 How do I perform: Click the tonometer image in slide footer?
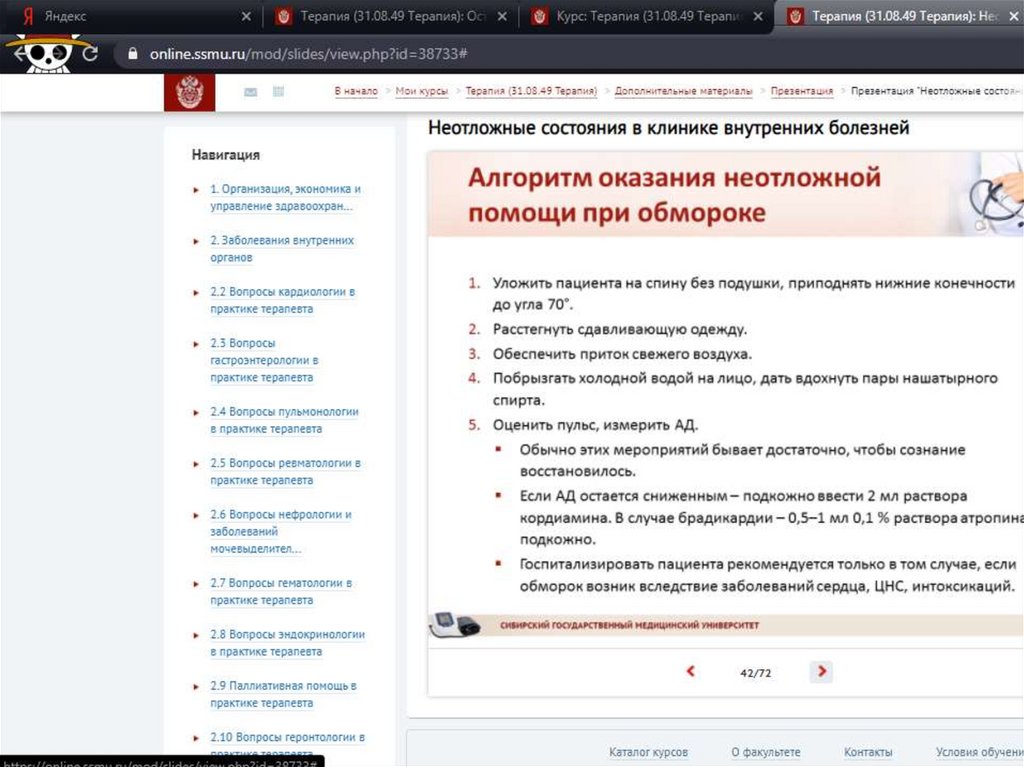point(455,625)
